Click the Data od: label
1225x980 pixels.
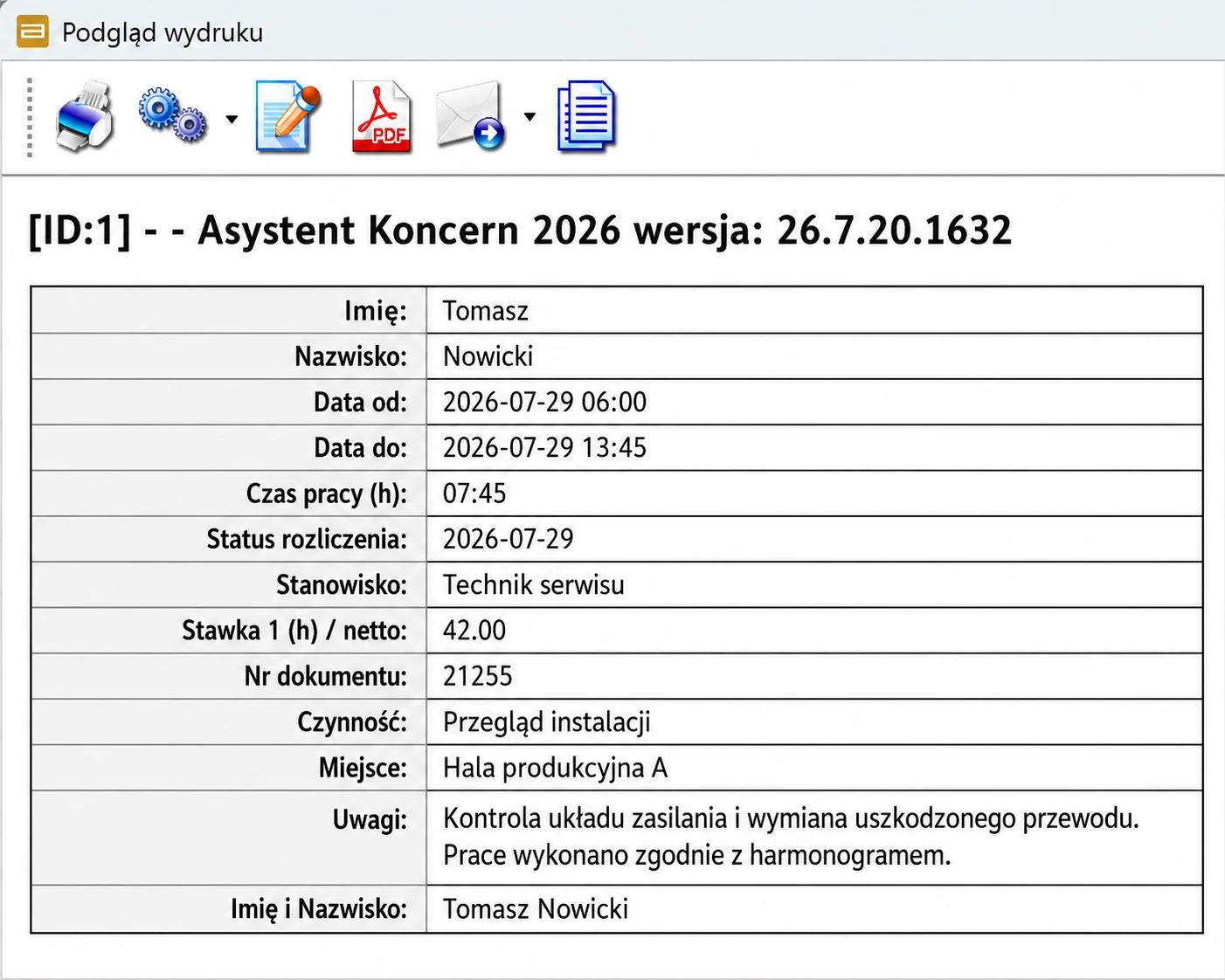click(x=361, y=402)
